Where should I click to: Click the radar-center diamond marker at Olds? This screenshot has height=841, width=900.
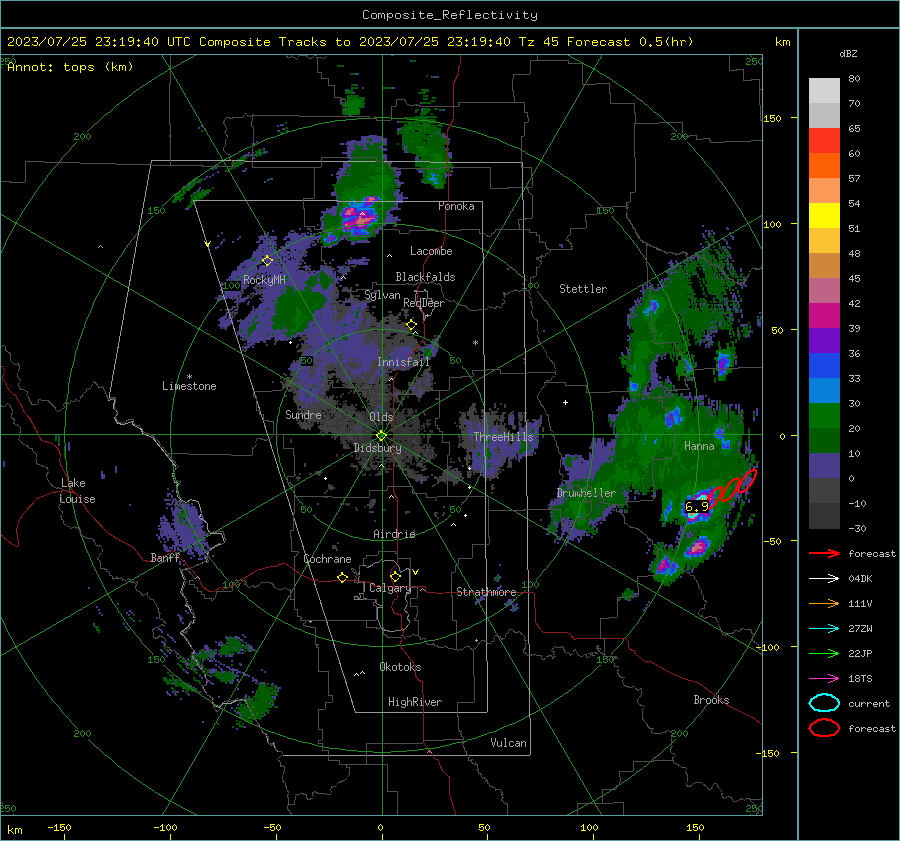click(381, 436)
